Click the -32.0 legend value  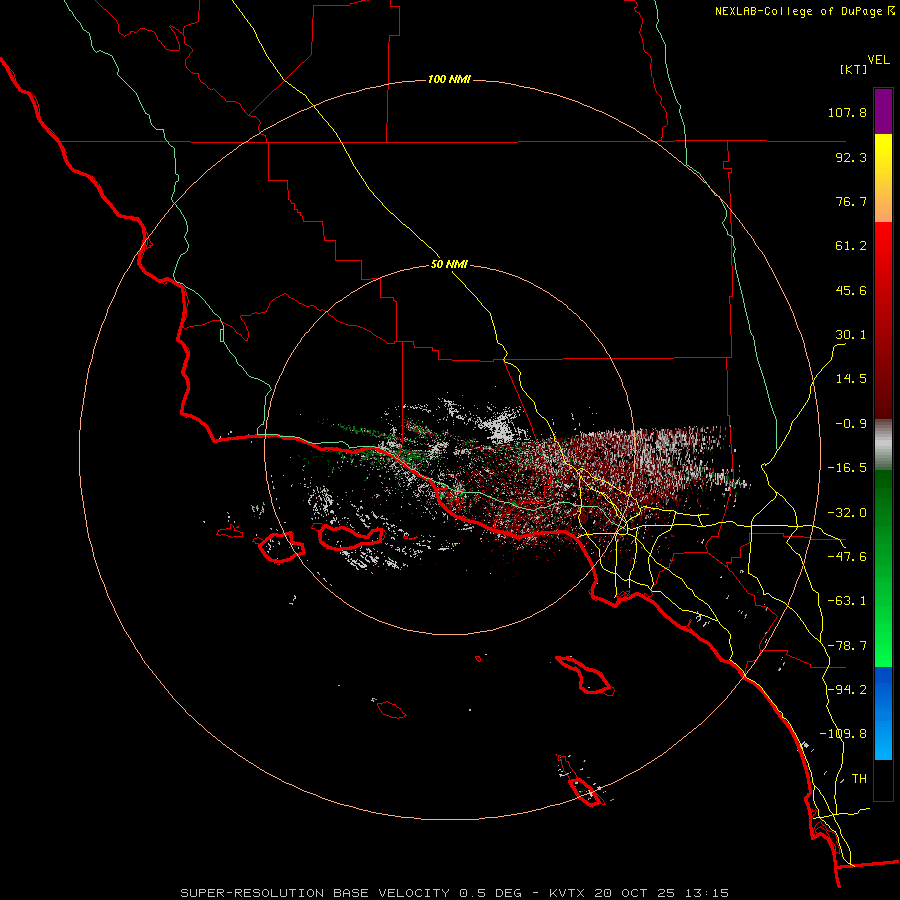tap(847, 513)
